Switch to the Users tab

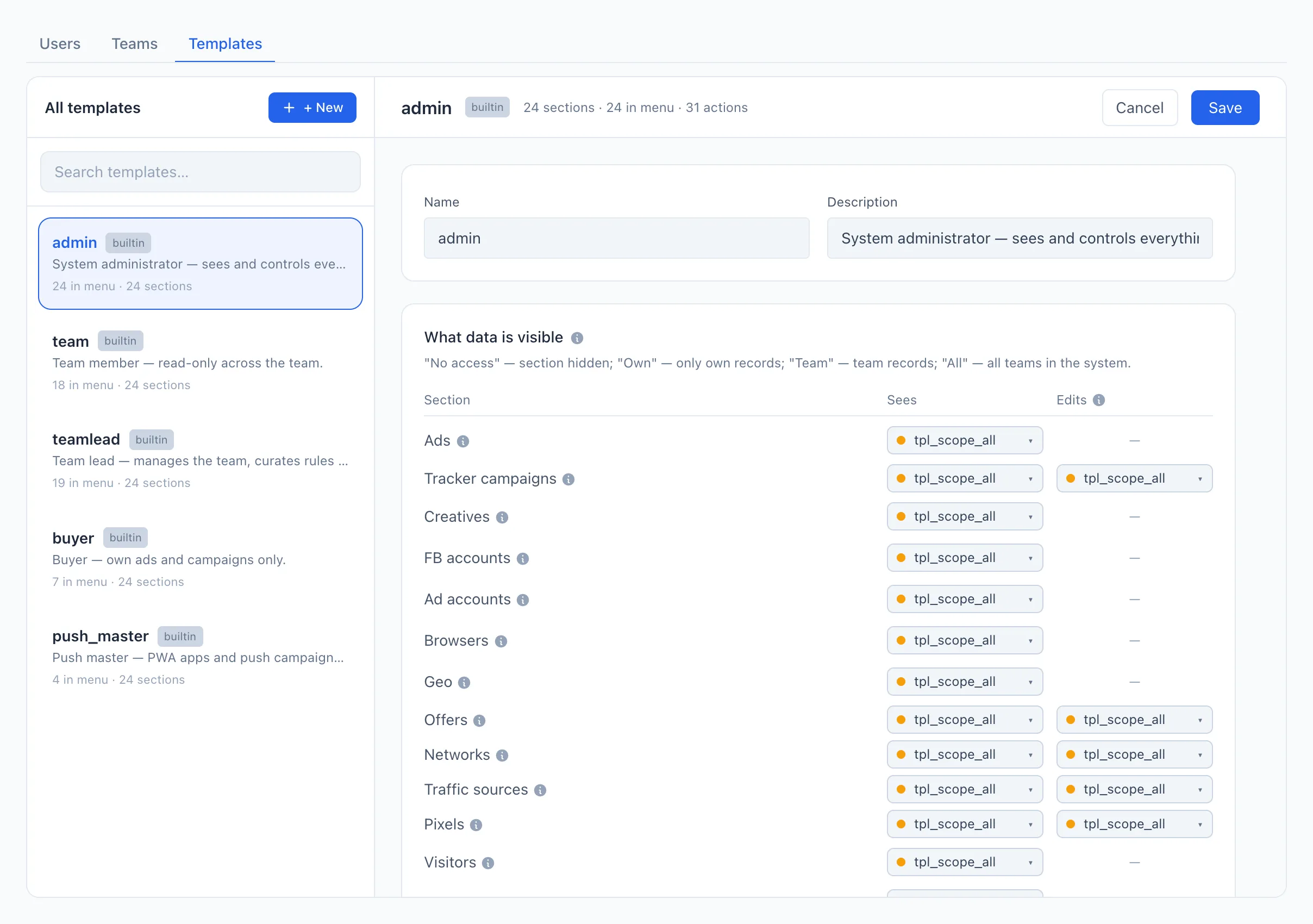tap(60, 43)
